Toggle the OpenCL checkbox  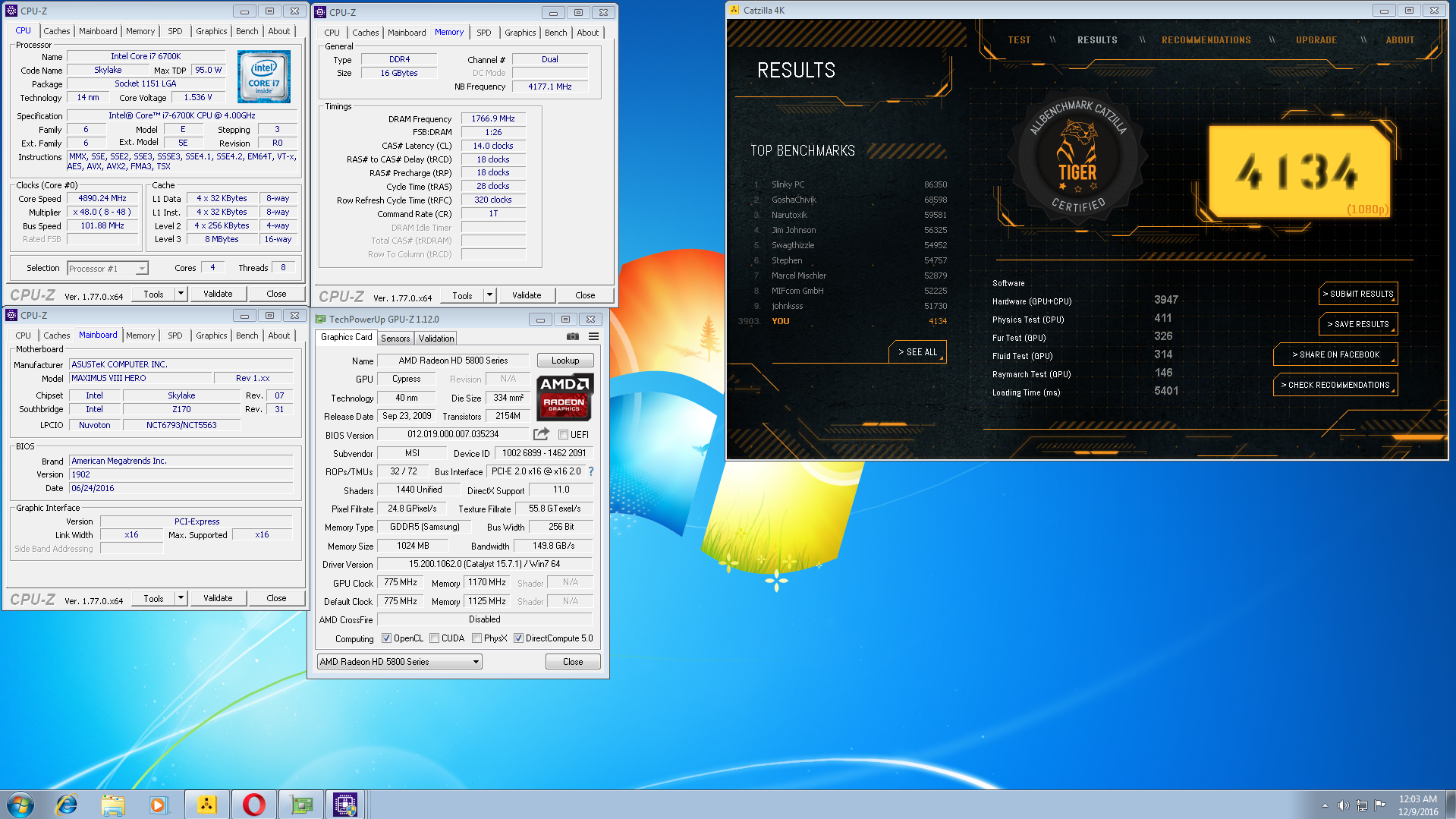[x=386, y=638]
